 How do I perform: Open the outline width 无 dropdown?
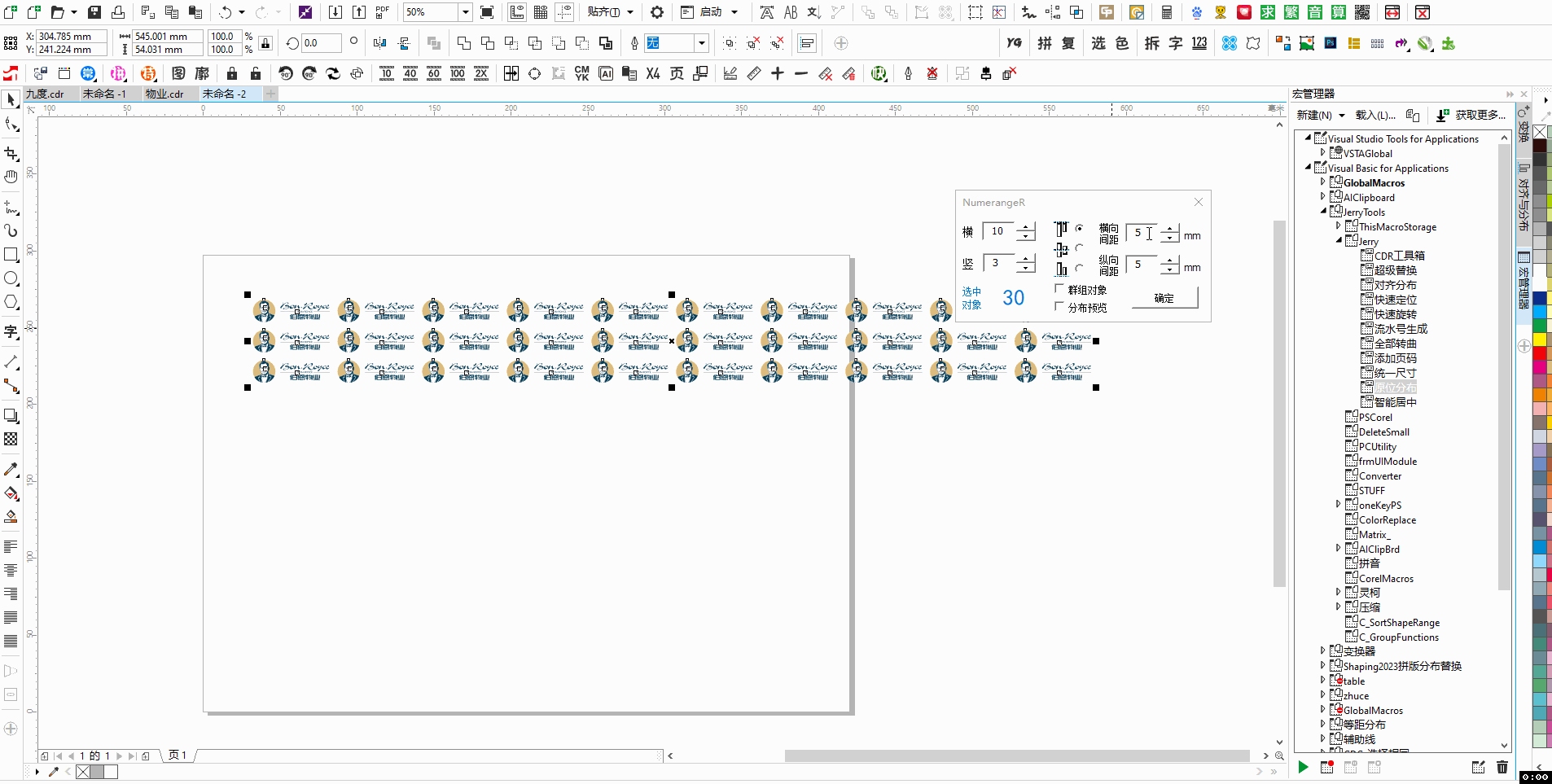pyautogui.click(x=702, y=43)
